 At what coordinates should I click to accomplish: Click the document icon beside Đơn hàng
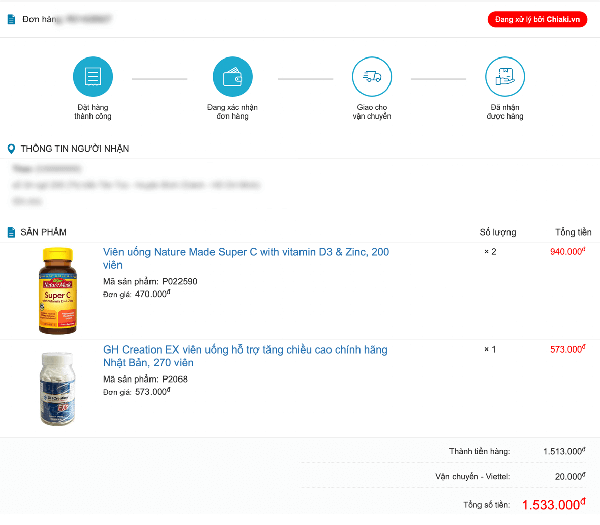point(11,19)
